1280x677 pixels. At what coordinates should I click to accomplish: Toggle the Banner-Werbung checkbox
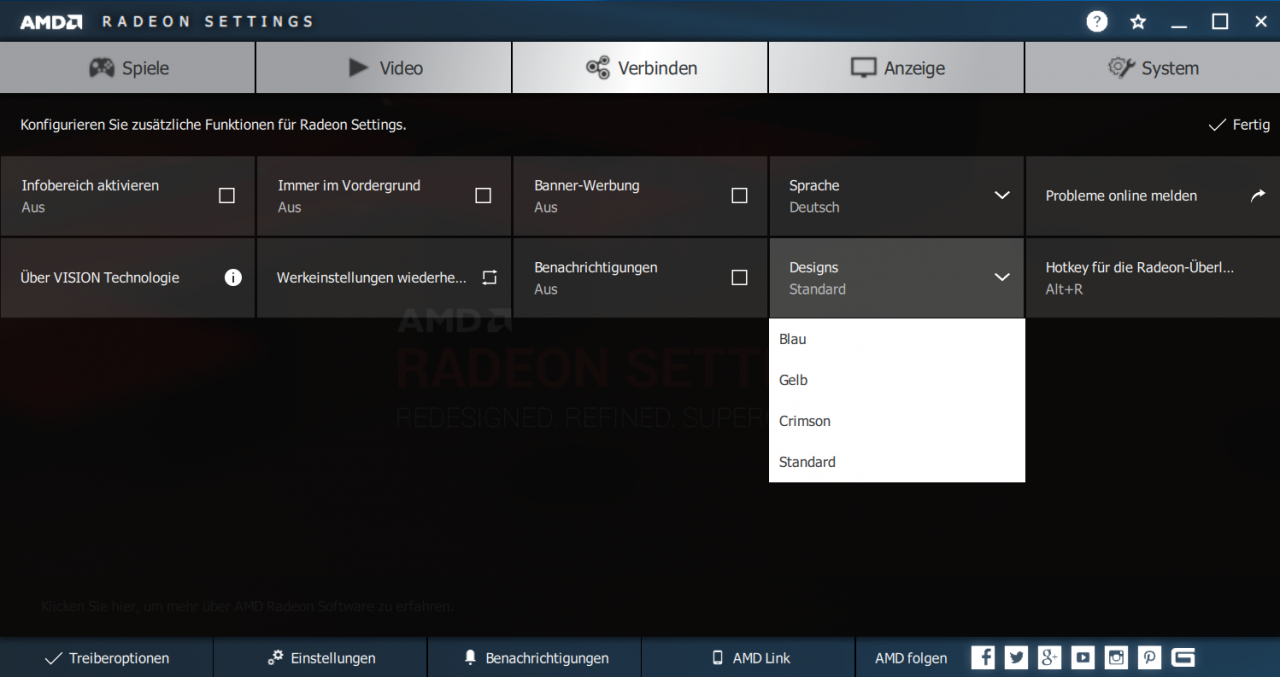(x=739, y=195)
